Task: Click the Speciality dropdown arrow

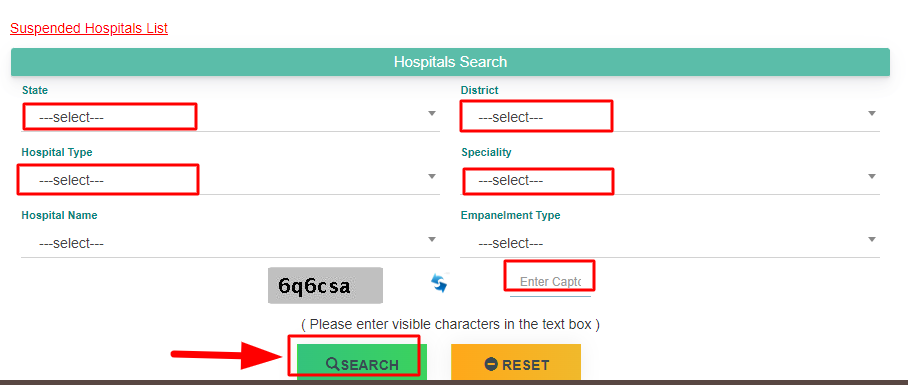Action: pos(872,176)
